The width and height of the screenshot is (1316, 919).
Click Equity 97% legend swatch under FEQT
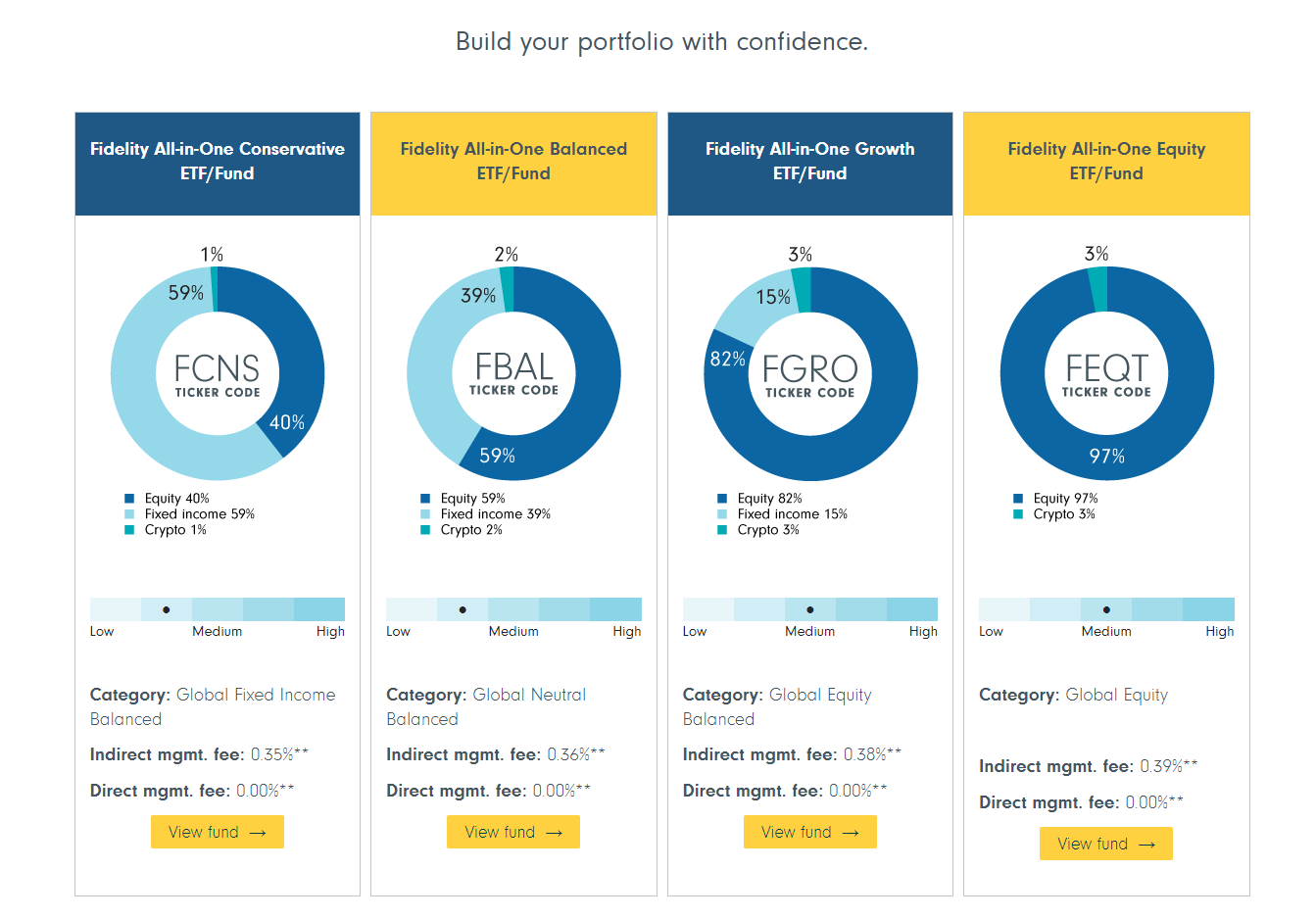click(x=1018, y=499)
